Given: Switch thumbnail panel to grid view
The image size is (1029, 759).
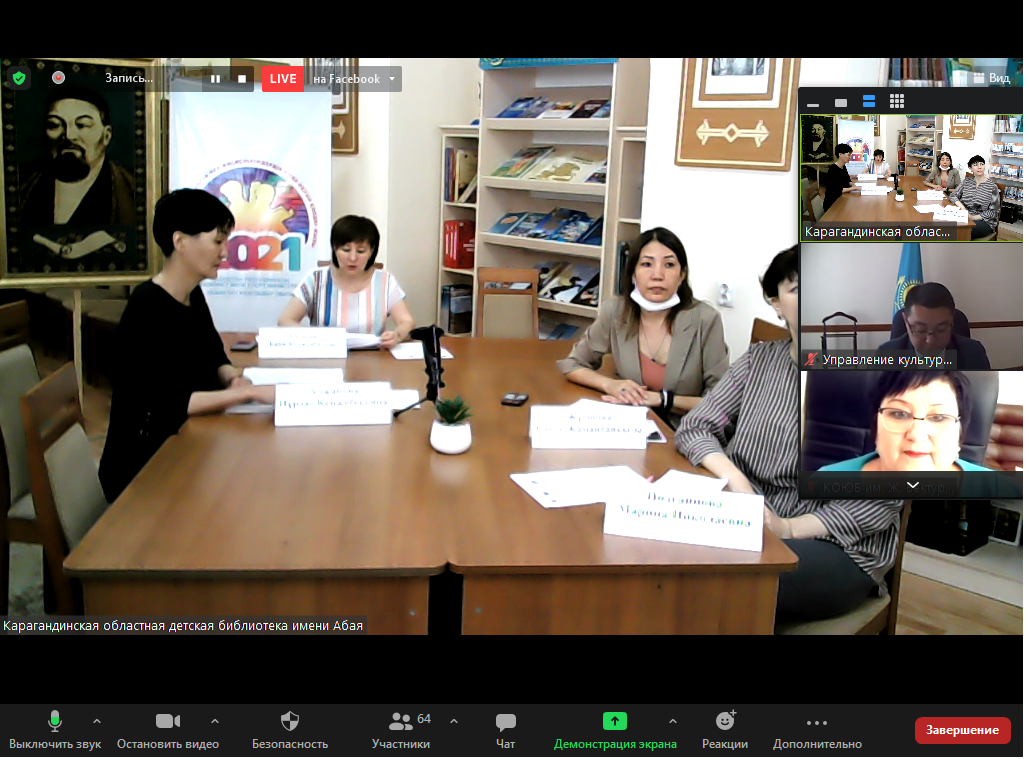Looking at the screenshot, I should pyautogui.click(x=897, y=102).
